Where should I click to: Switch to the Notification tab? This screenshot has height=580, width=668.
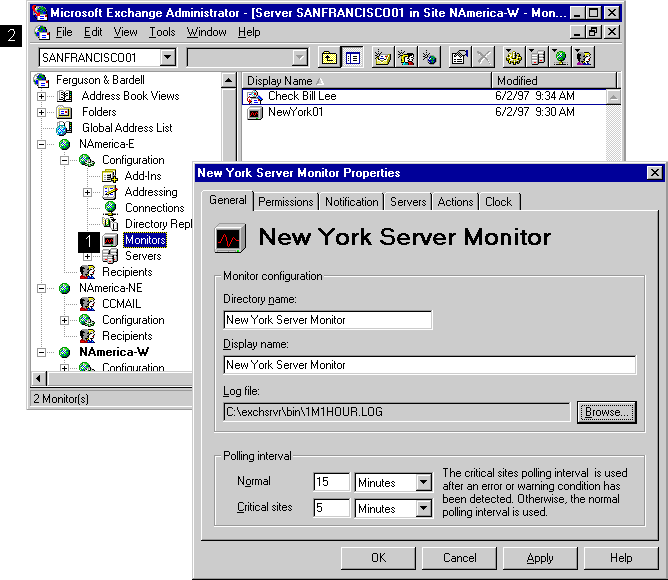pos(351,202)
